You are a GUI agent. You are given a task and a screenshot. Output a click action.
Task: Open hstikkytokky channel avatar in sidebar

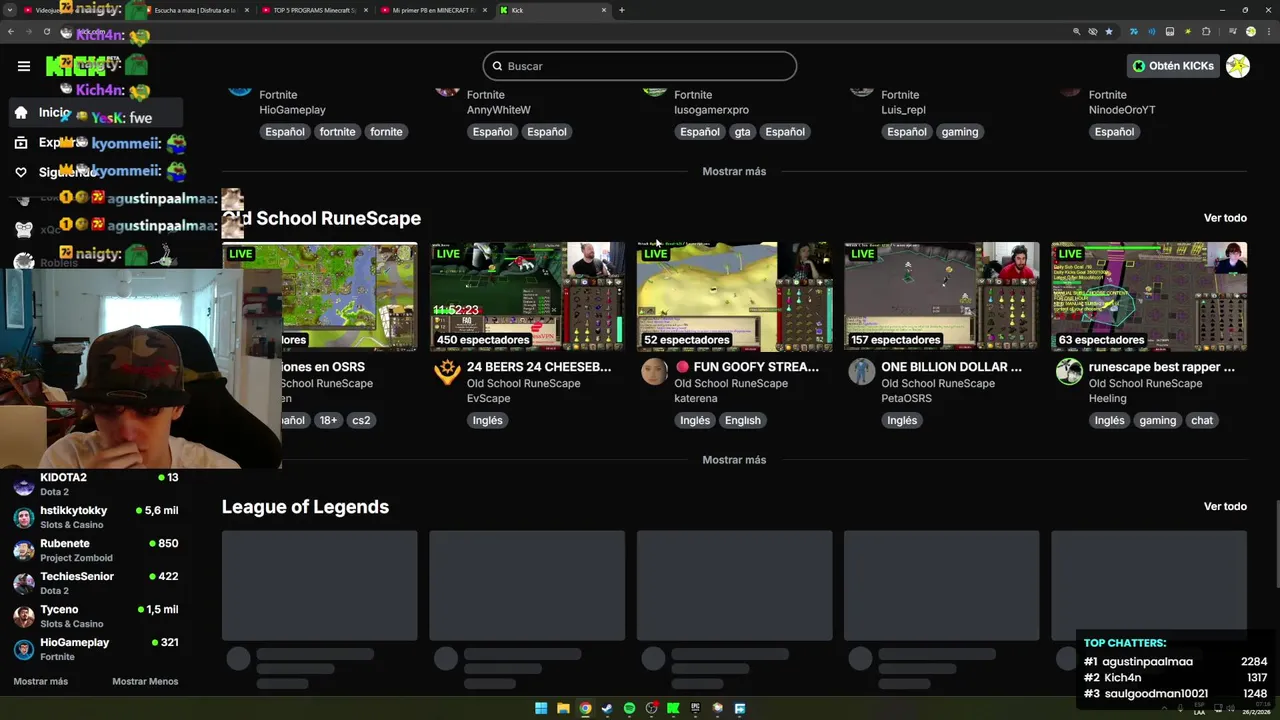pyautogui.click(x=24, y=518)
